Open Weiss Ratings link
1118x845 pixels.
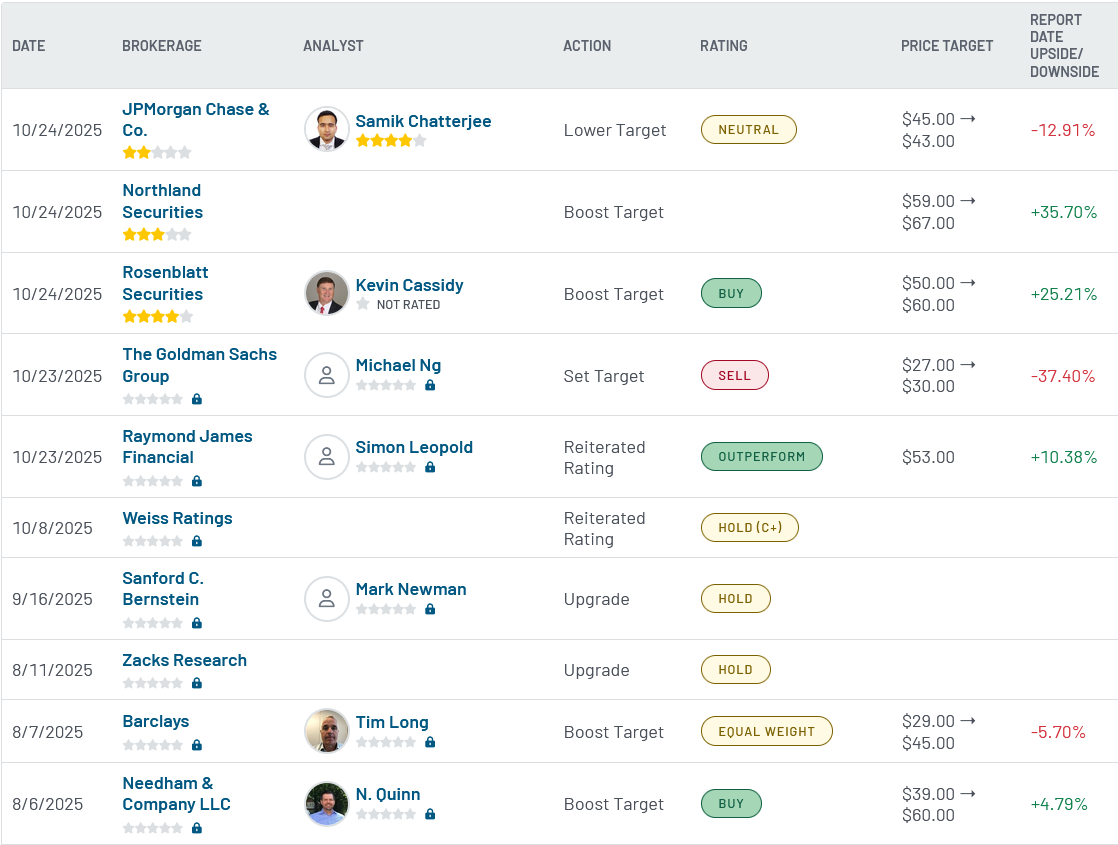click(x=178, y=518)
